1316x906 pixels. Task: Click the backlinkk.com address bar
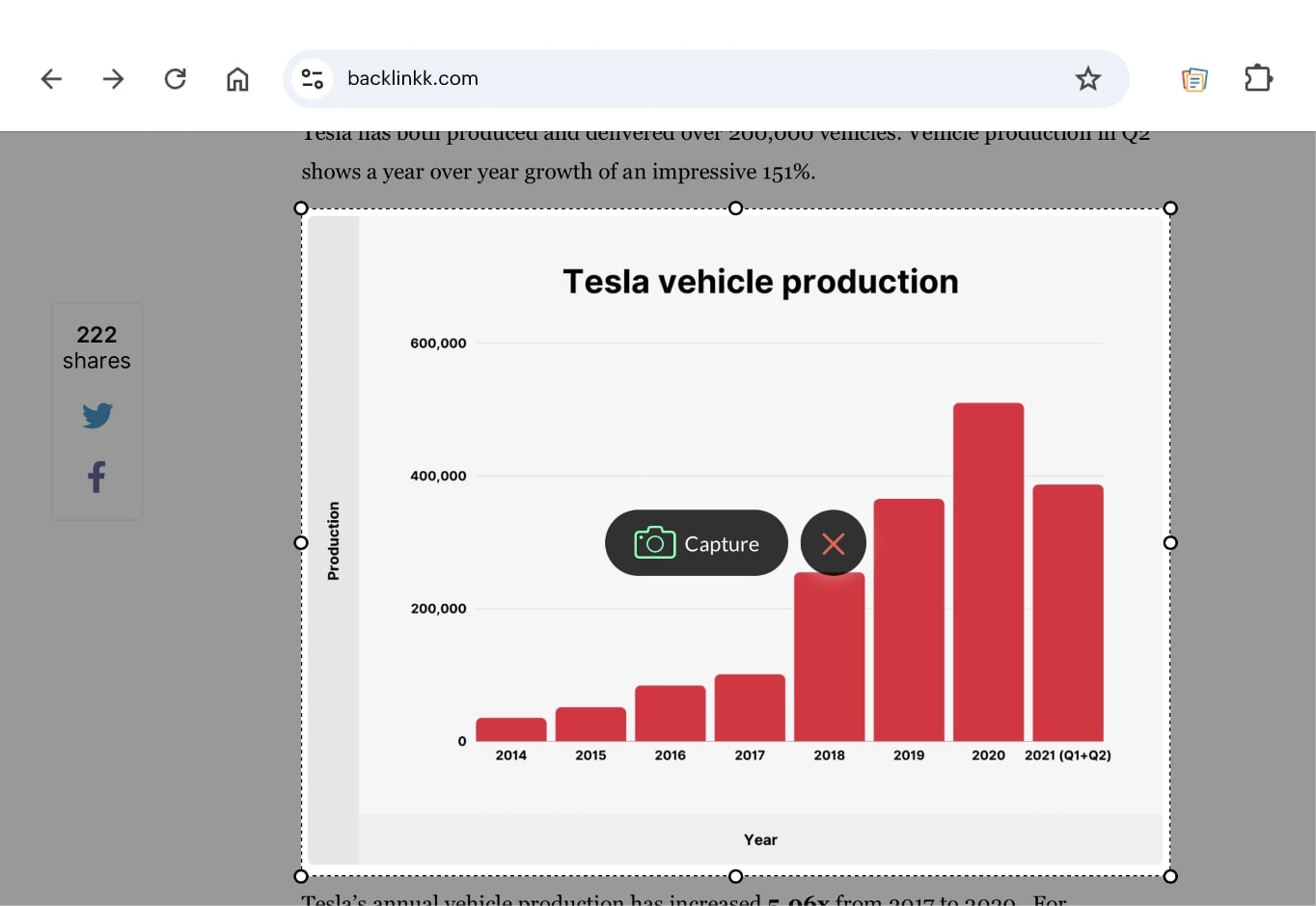pos(675,79)
